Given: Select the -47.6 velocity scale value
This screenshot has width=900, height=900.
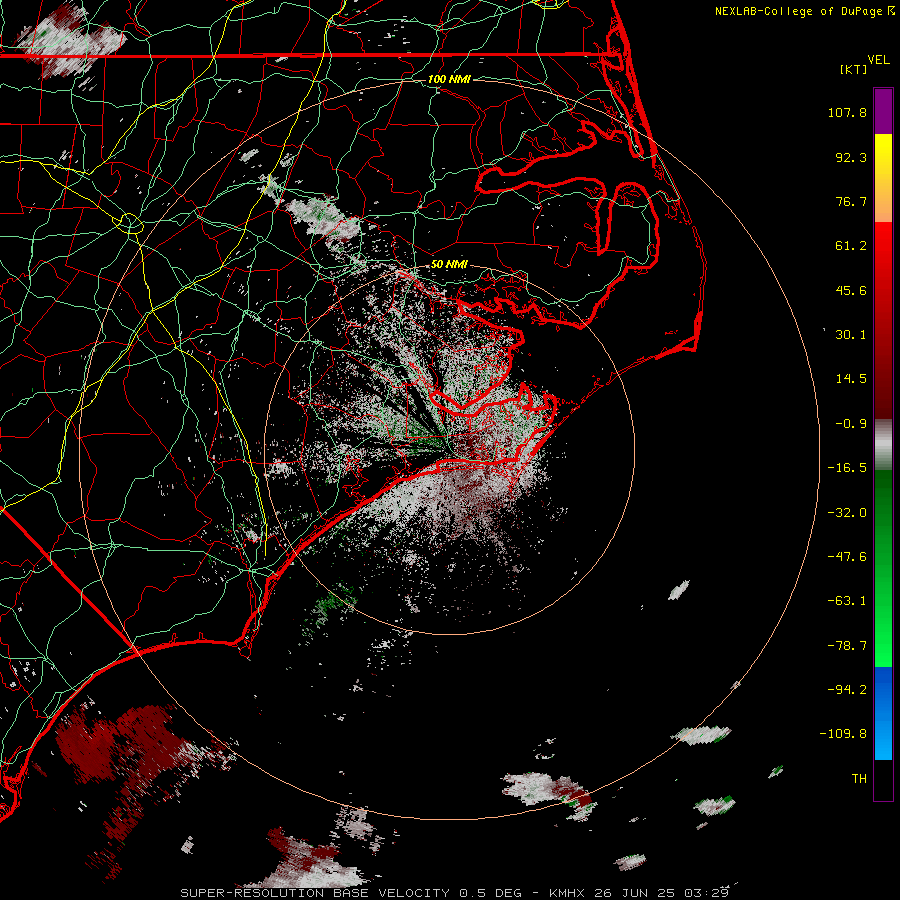Looking at the screenshot, I should (847, 557).
